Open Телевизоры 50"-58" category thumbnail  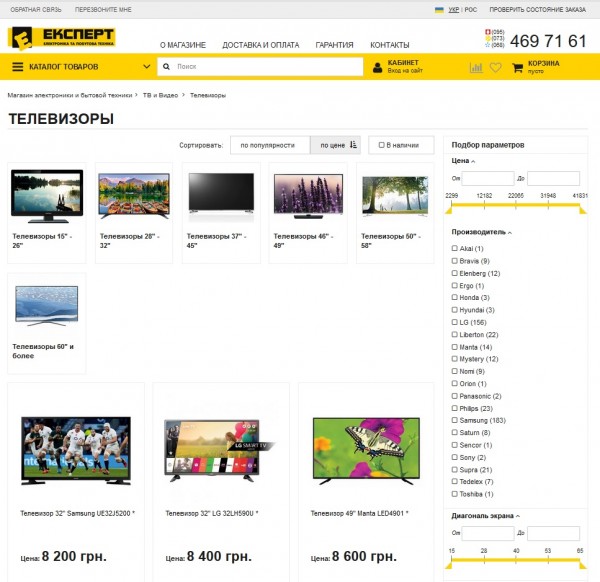pos(395,196)
